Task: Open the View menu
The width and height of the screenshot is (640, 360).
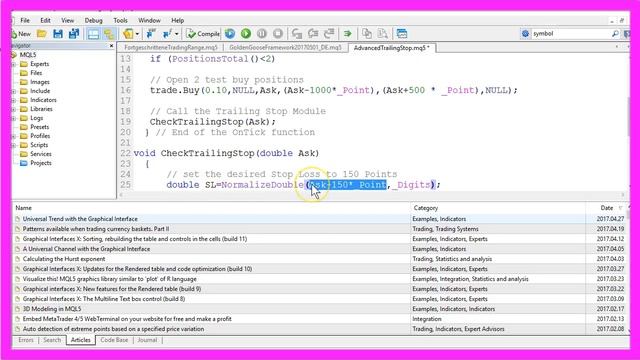Action: [67, 20]
